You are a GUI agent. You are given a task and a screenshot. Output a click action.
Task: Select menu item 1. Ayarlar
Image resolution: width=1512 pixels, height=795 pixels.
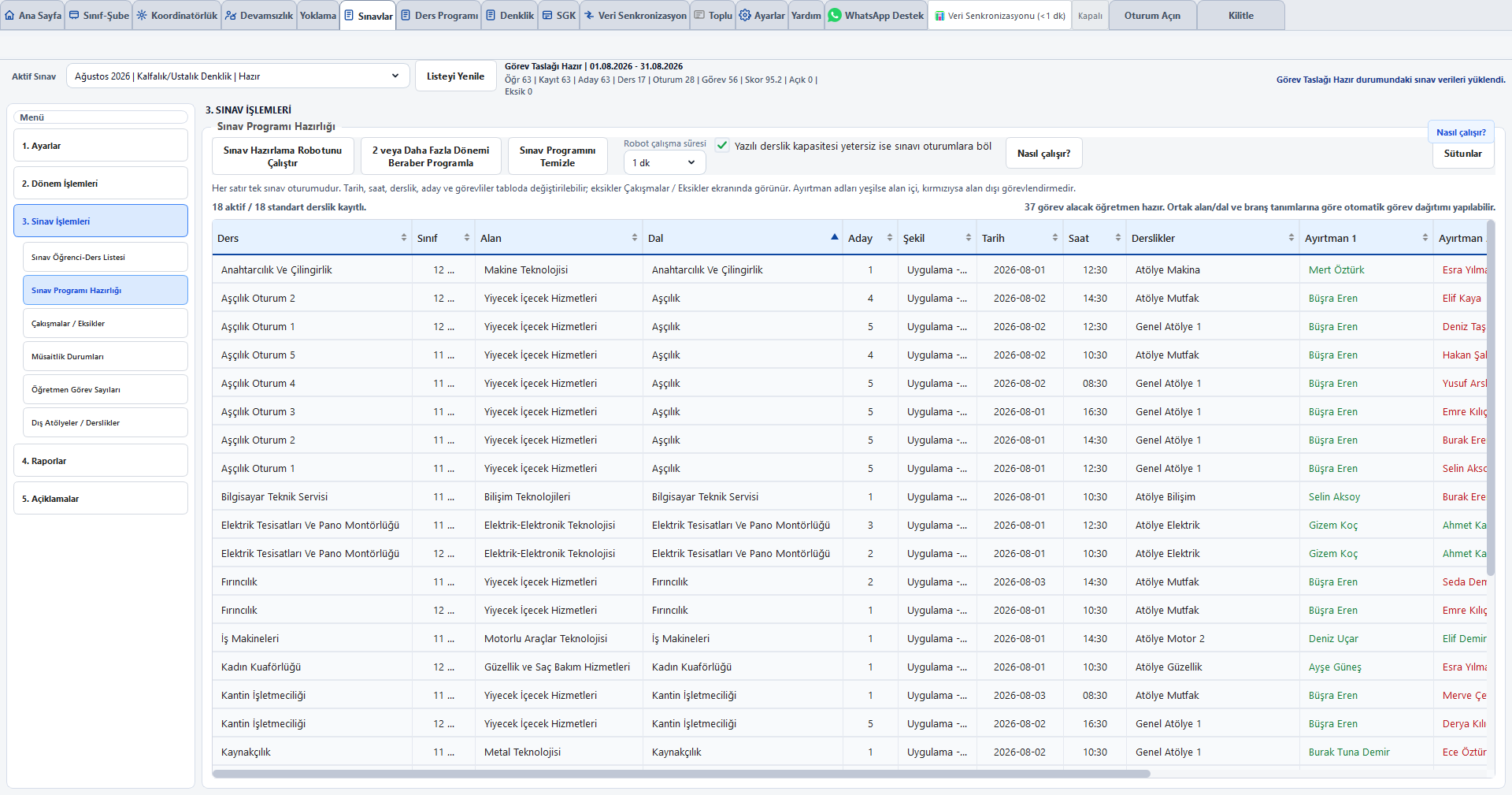click(x=101, y=146)
